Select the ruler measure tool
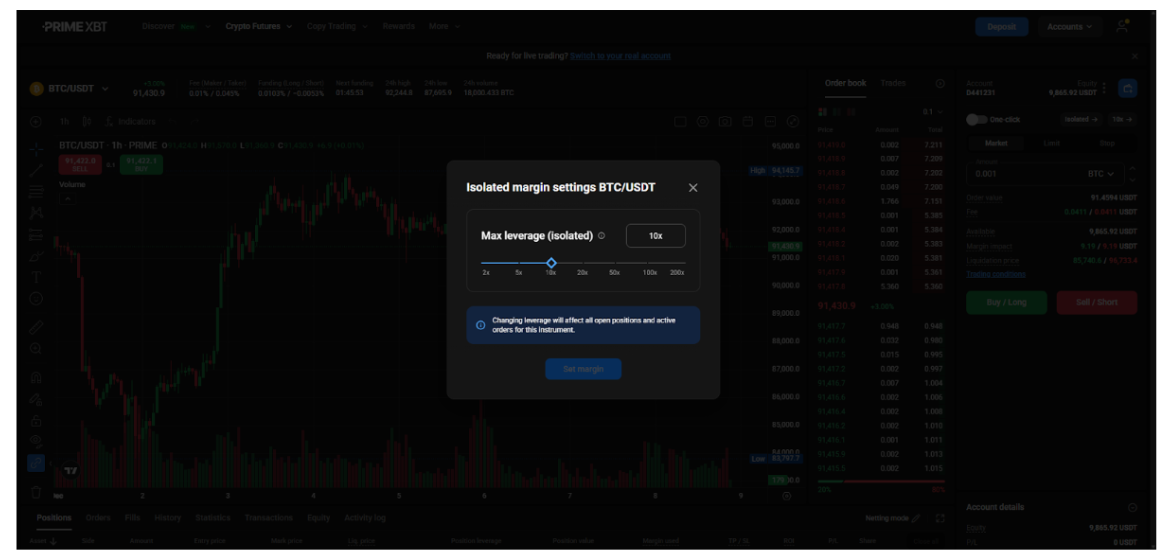 tap(36, 327)
